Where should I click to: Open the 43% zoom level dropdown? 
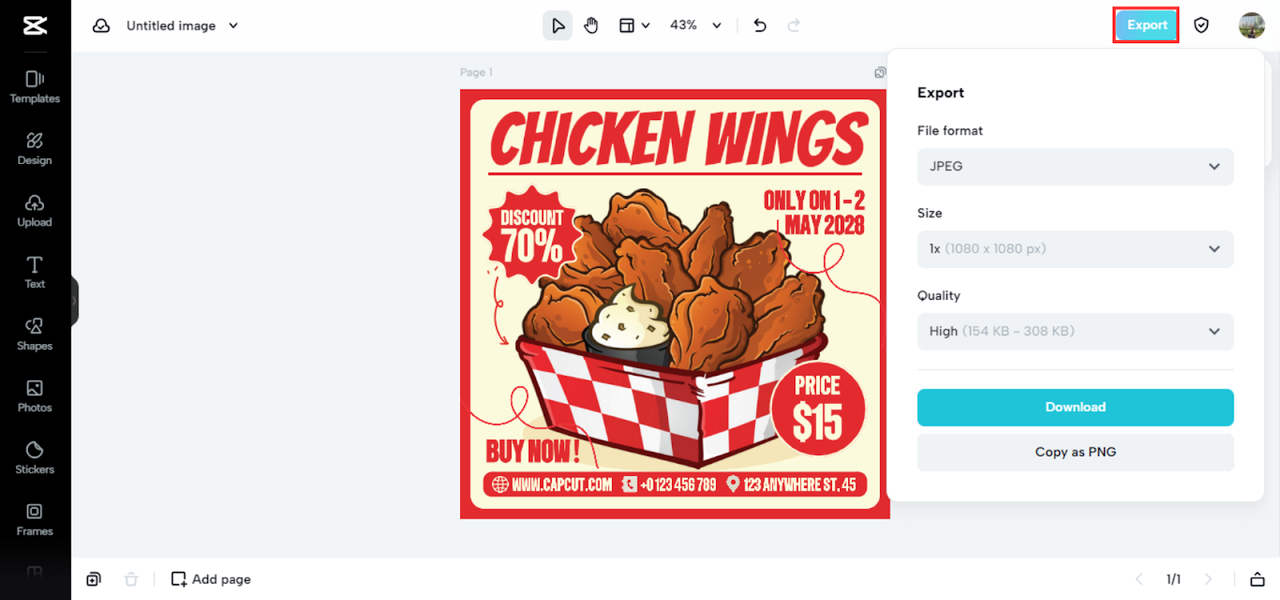[695, 26]
